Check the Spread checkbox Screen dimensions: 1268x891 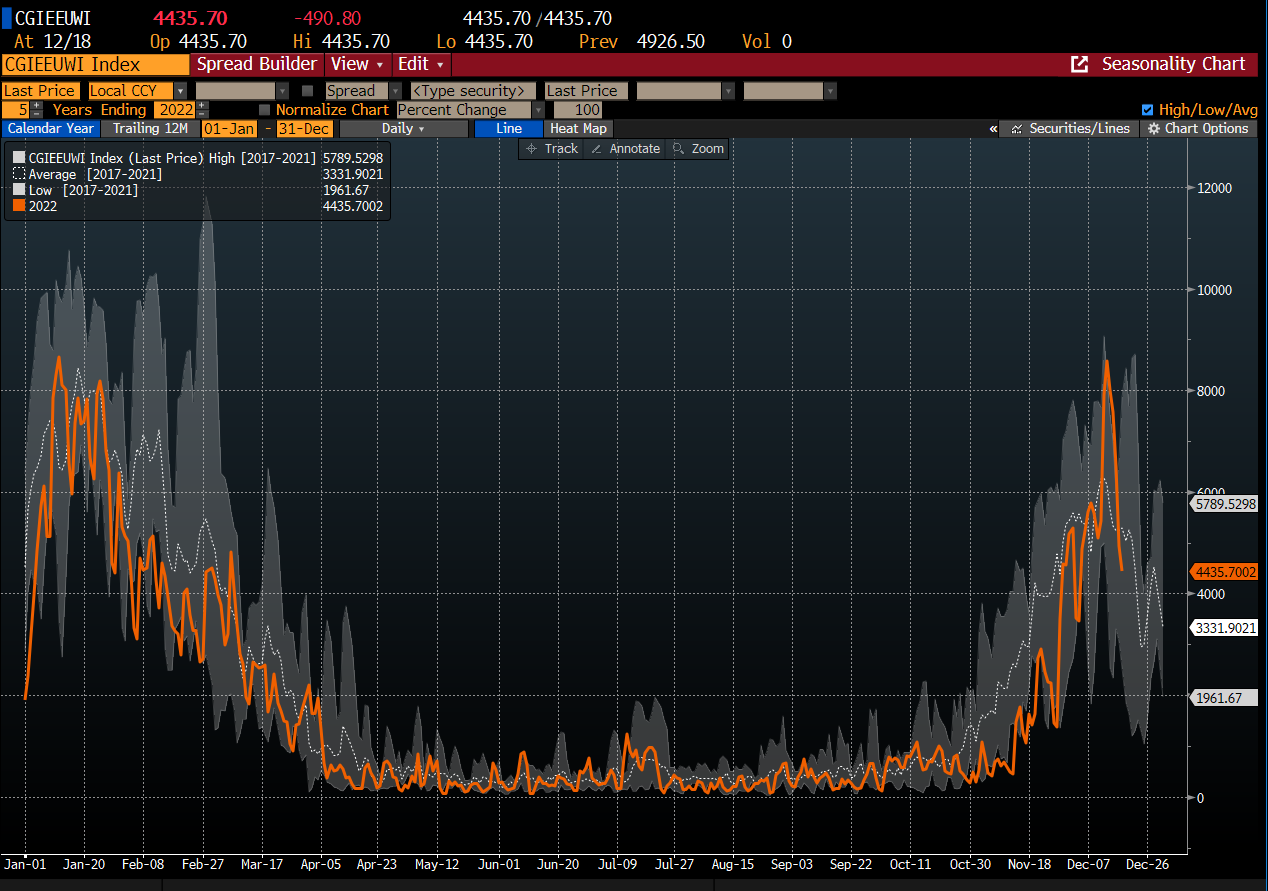(308, 91)
